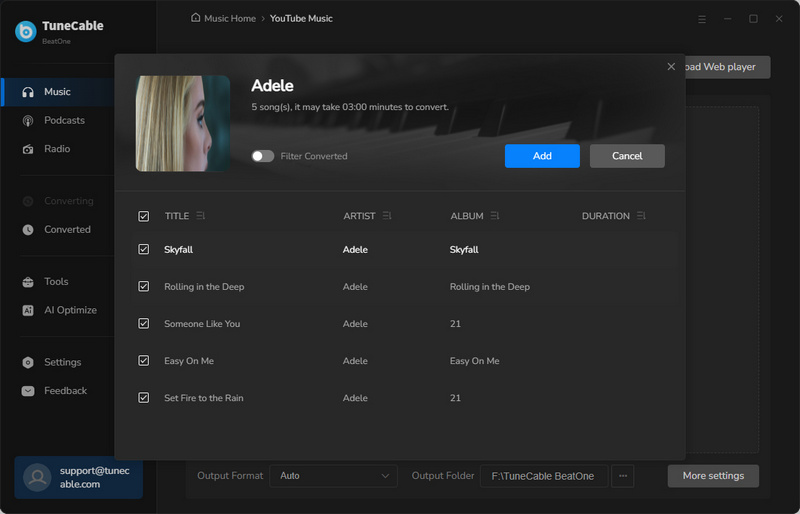Viewport: 800px width, 514px height.
Task: Open Settings from the sidebar
Action: pos(62,362)
